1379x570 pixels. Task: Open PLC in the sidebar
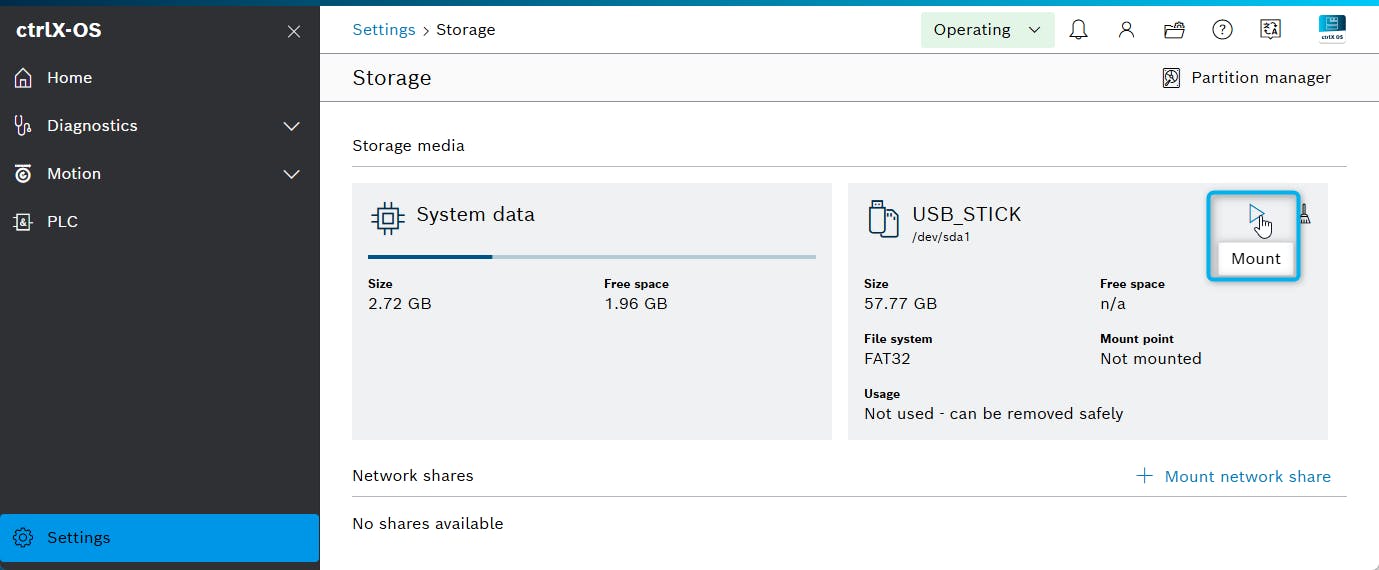(x=62, y=222)
